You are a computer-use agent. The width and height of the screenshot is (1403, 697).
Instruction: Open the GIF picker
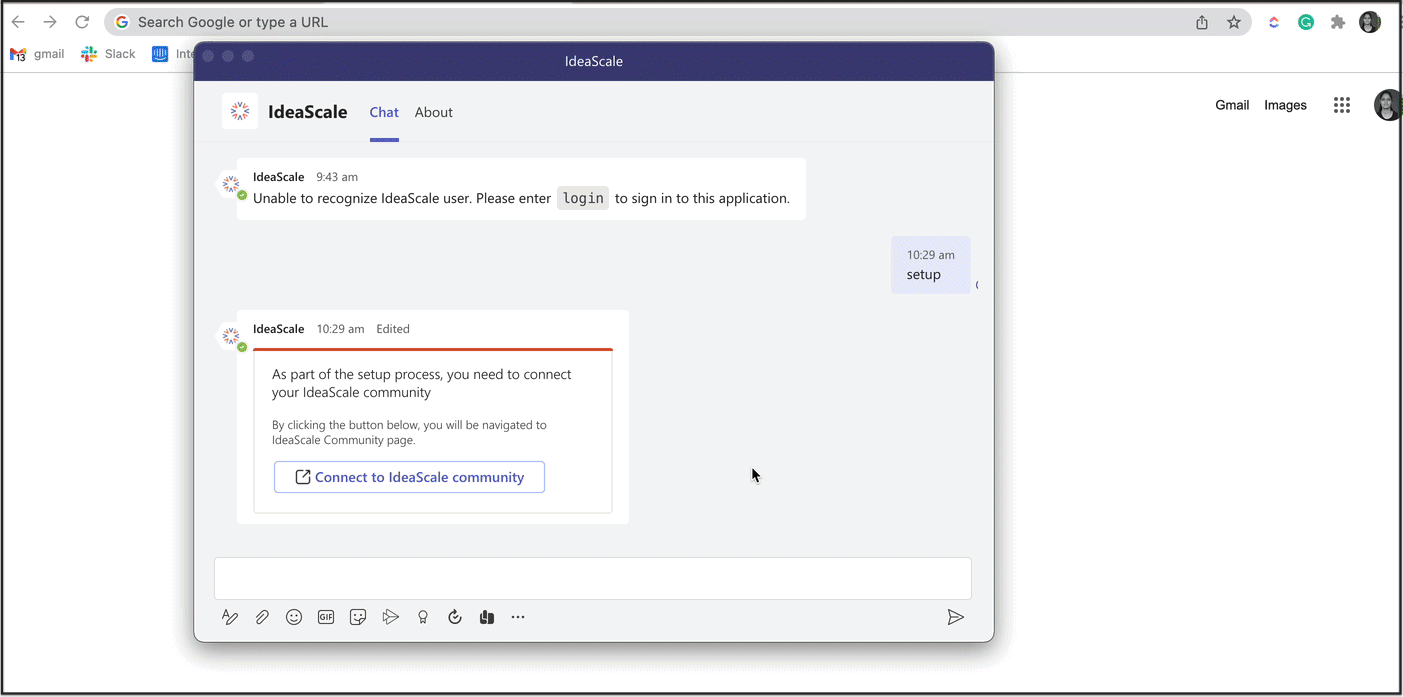[326, 617]
